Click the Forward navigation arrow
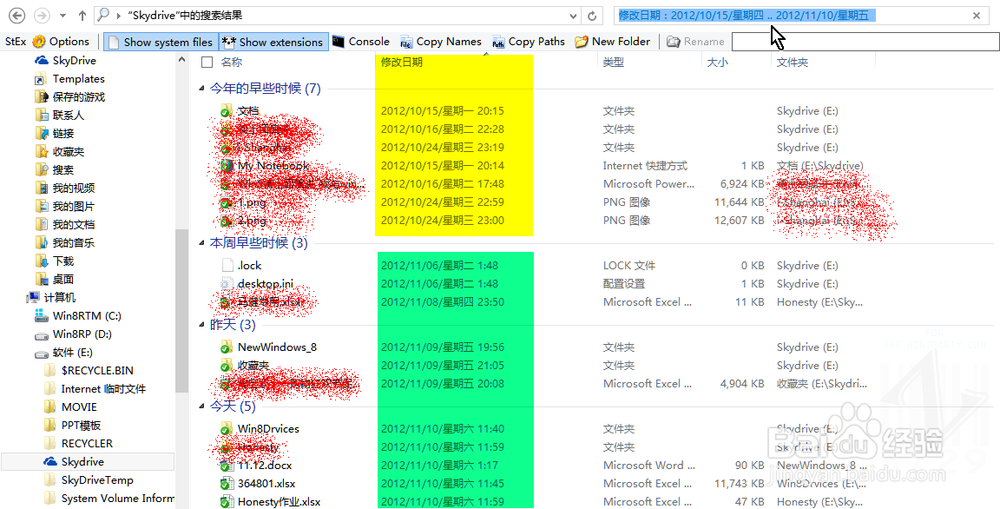Viewport: 1000px width, 509px height. (41, 15)
